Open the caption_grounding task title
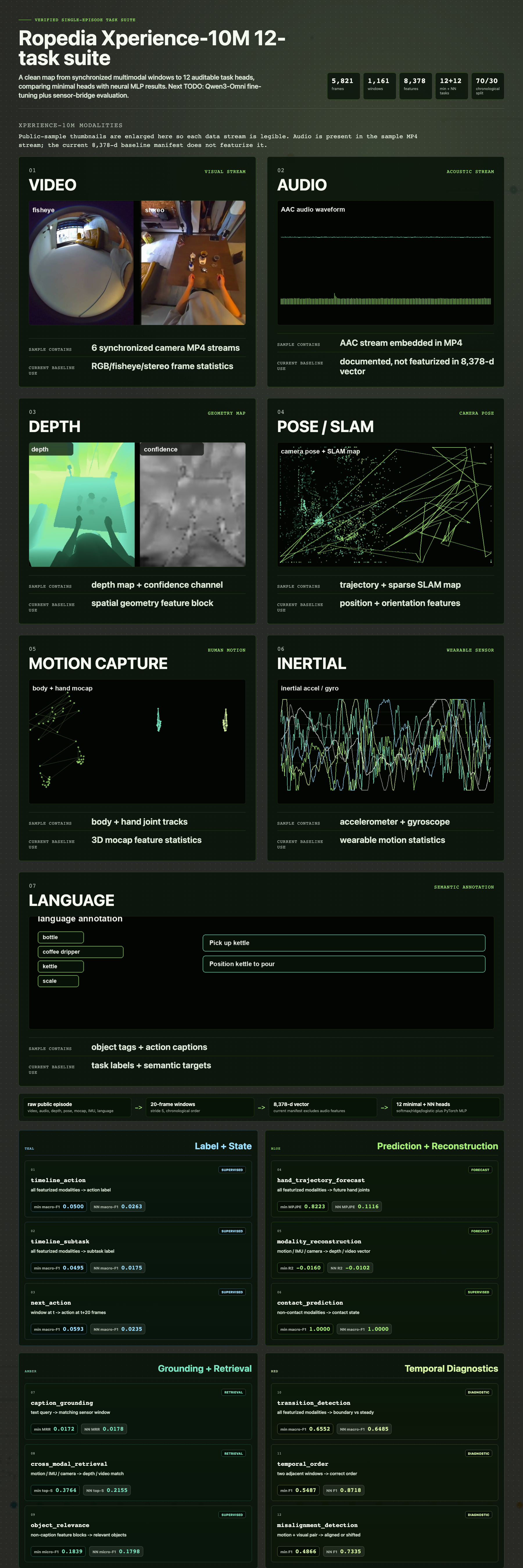Image resolution: width=523 pixels, height=1568 pixels. [x=62, y=1402]
